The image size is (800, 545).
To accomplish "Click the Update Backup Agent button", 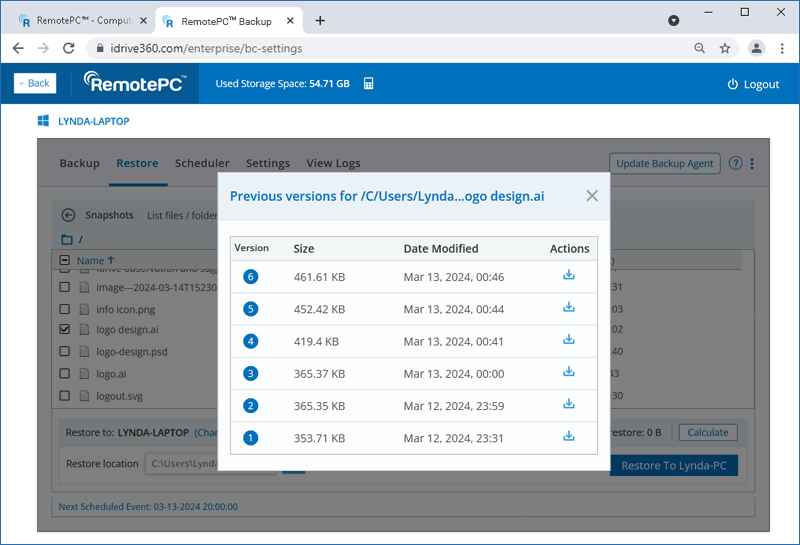I will 664,164.
